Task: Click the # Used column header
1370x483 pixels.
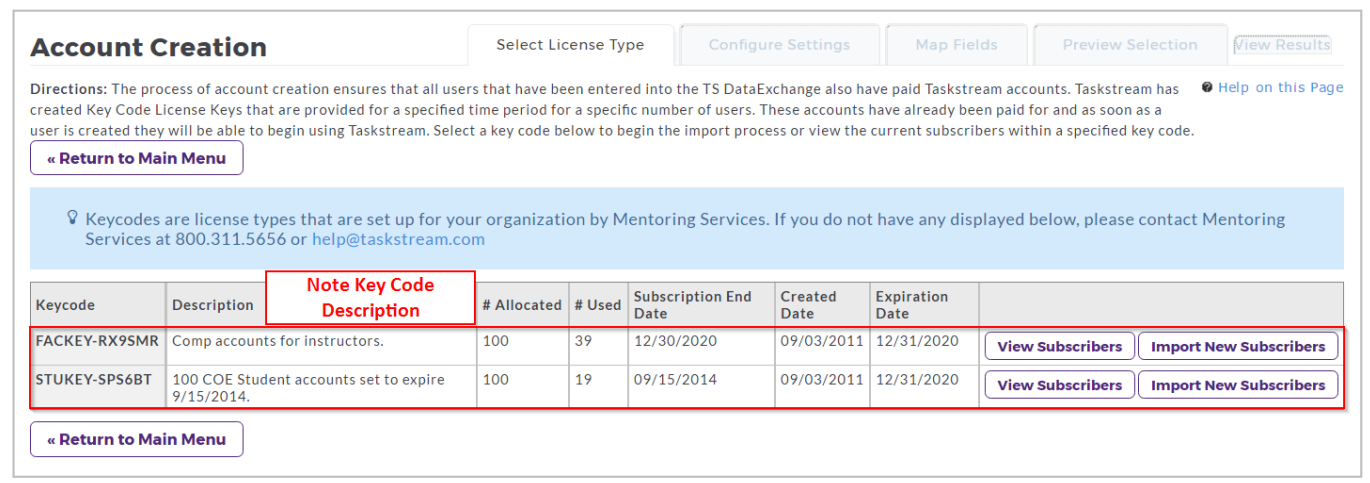Action: (x=598, y=305)
